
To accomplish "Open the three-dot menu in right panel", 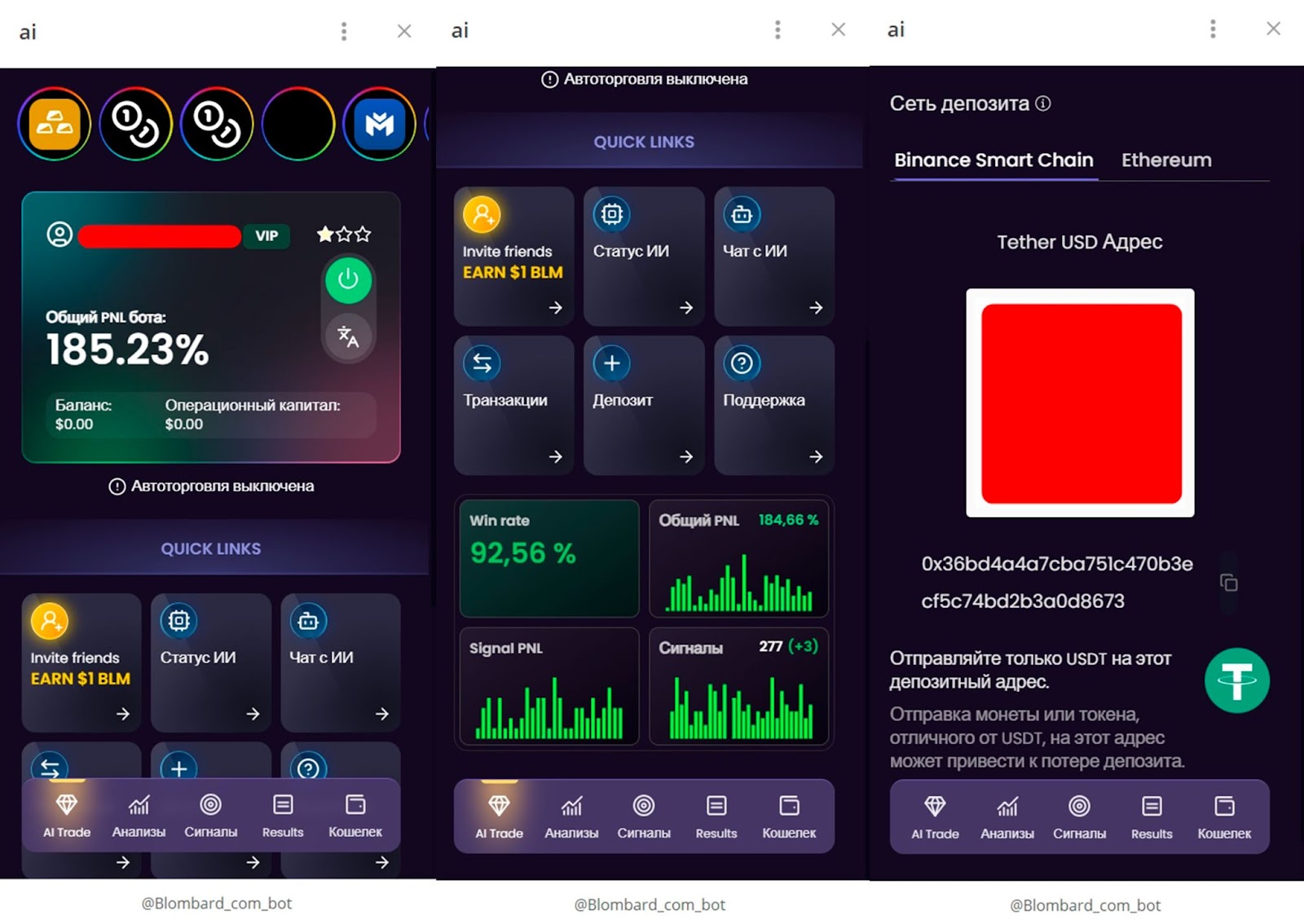I will [x=1213, y=29].
